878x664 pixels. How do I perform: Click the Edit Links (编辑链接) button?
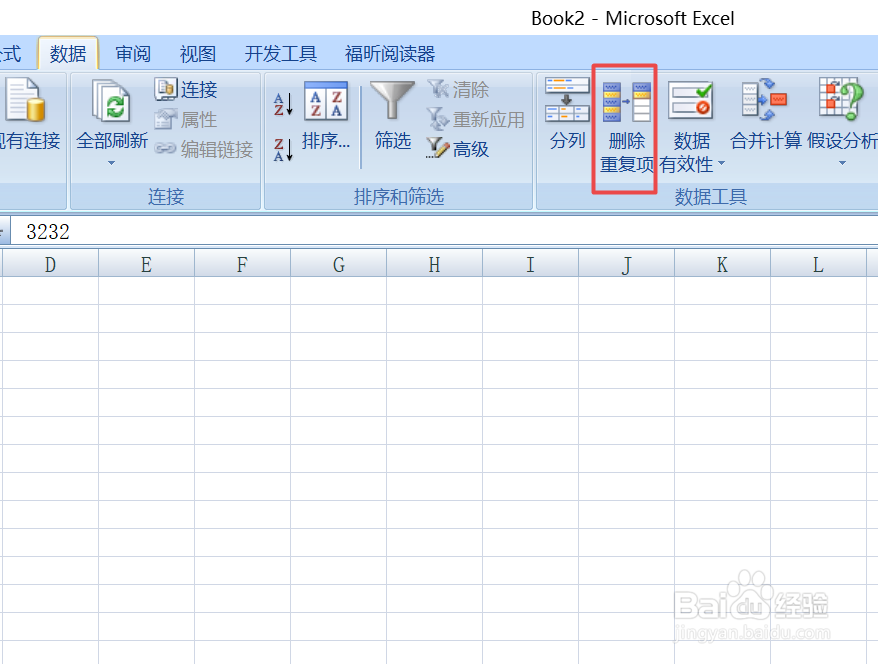[203, 149]
